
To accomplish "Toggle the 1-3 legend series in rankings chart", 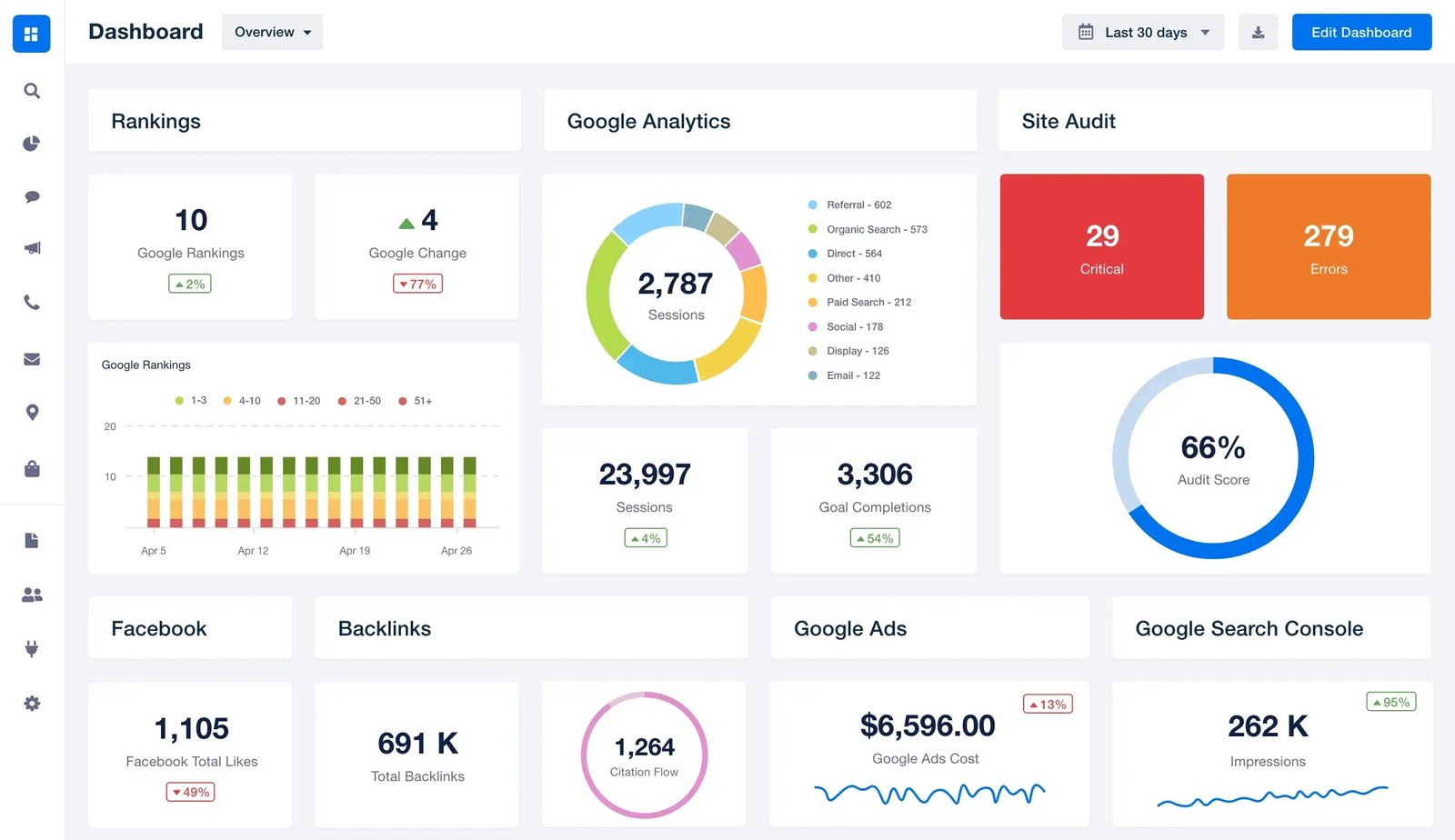I will pos(191,401).
